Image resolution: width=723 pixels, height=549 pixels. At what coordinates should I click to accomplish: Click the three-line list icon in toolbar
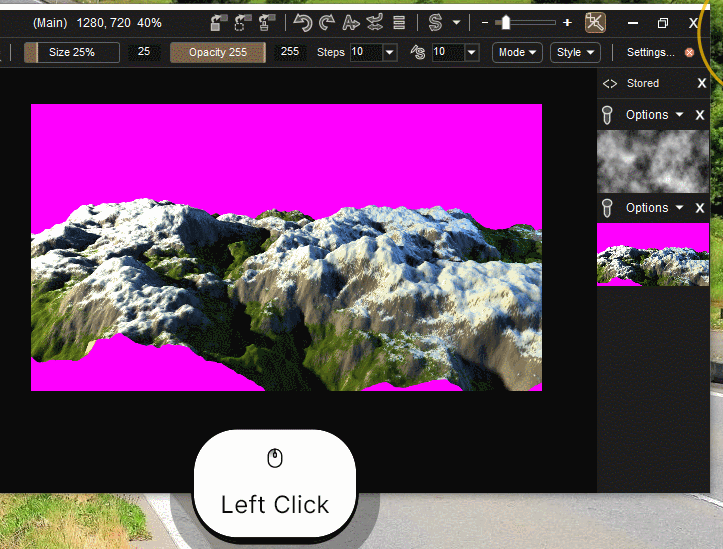[x=399, y=22]
